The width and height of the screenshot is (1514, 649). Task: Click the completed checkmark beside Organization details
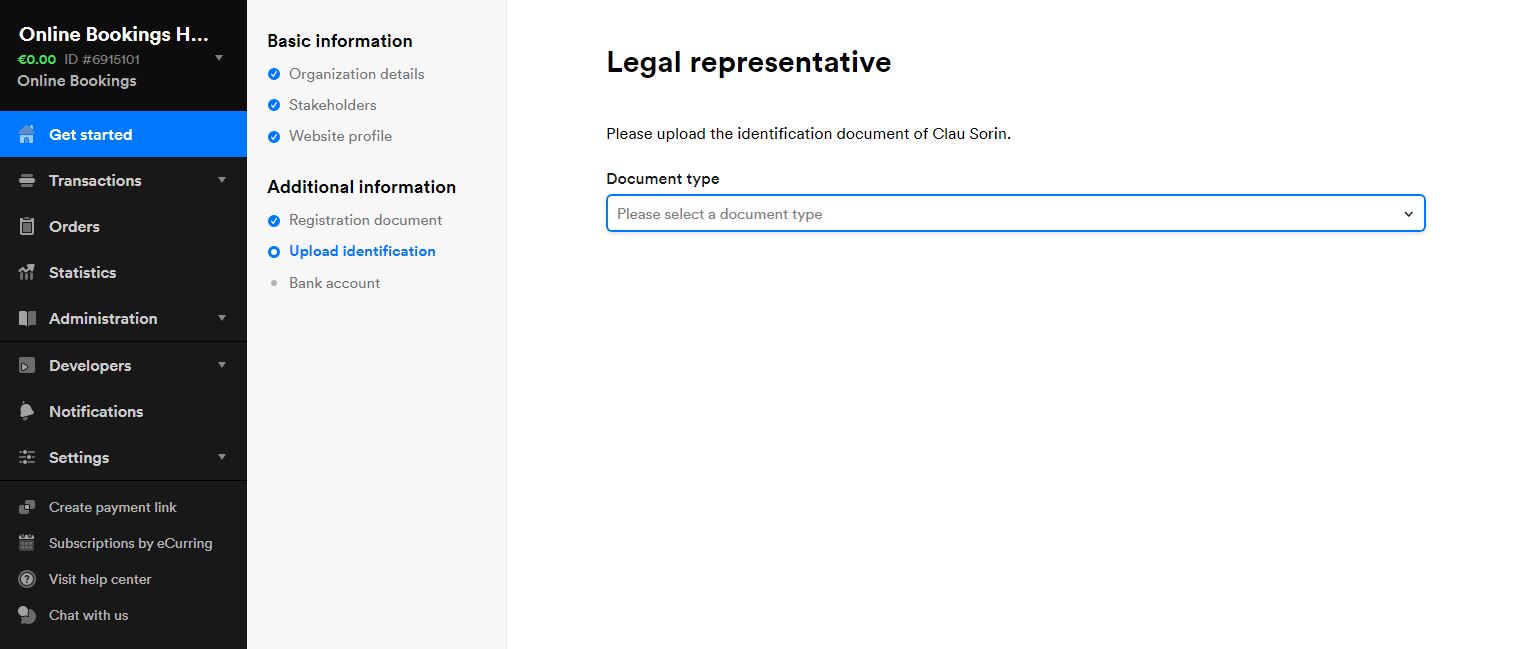(273, 73)
